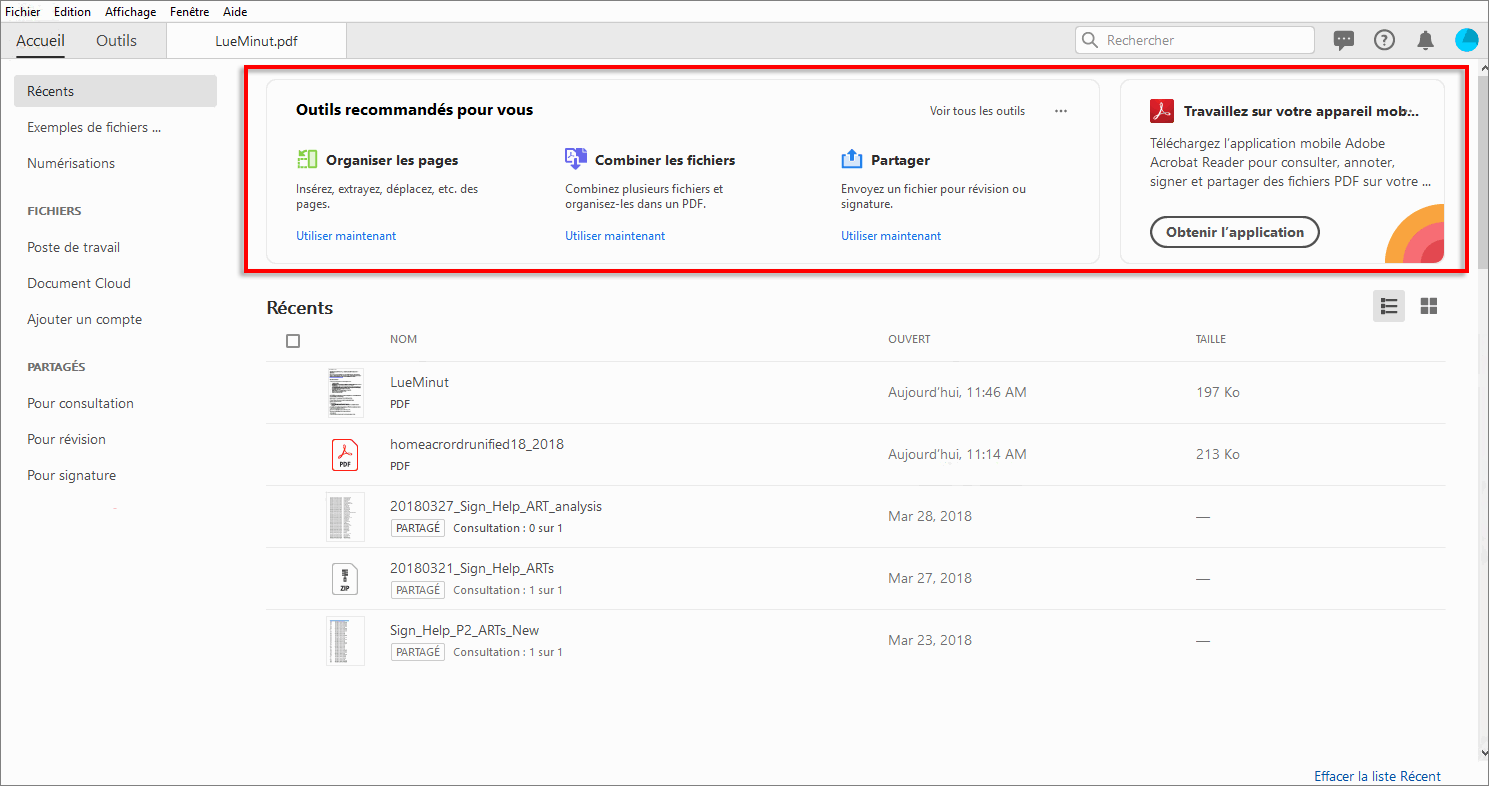Open the notifications bell
The image size is (1489, 786).
[x=1425, y=40]
